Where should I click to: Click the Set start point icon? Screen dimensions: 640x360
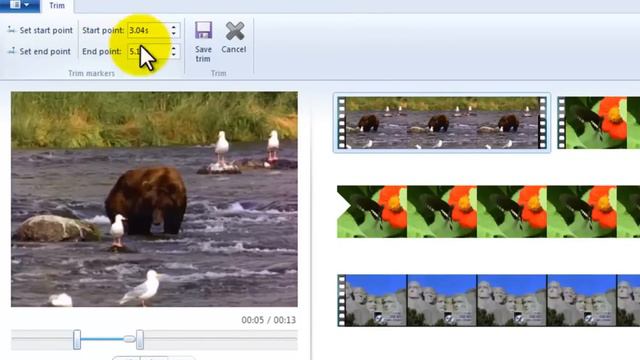coord(11,30)
